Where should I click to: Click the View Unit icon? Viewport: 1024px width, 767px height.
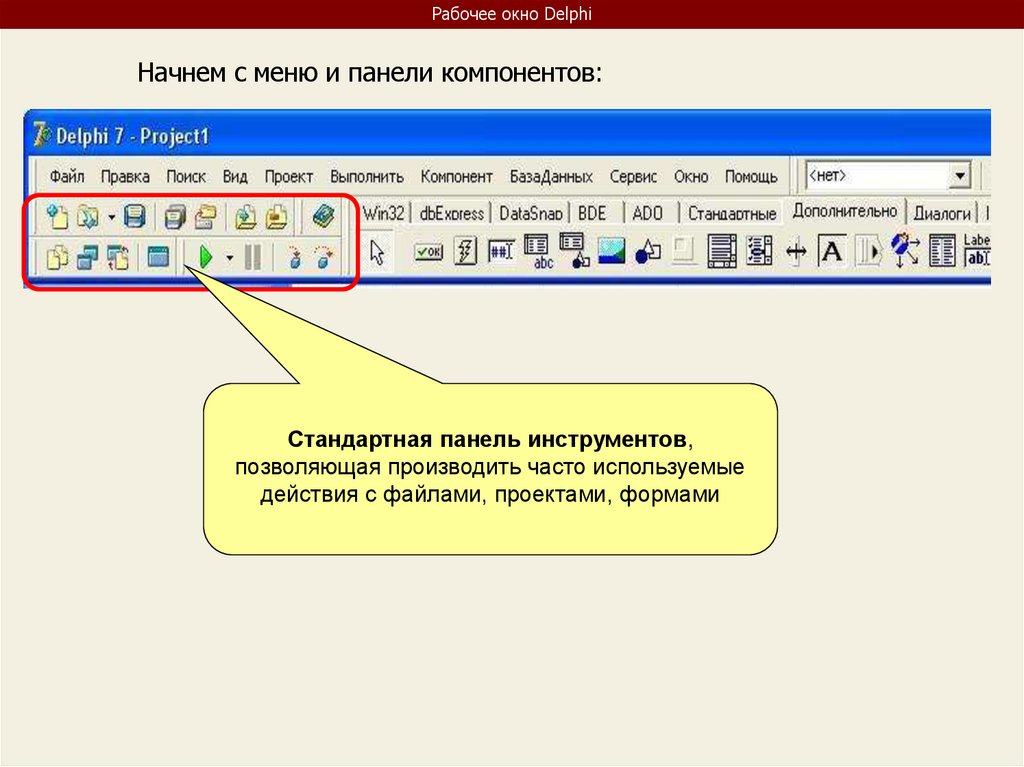coord(57,257)
